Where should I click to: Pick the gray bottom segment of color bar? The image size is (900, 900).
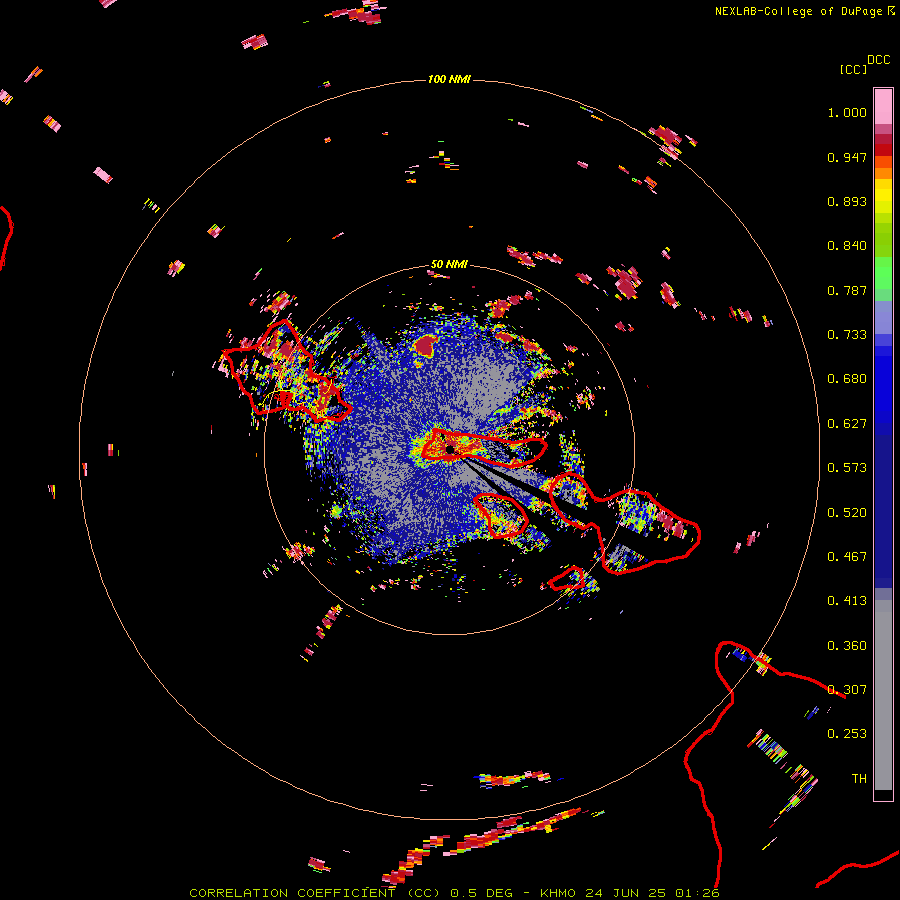pyautogui.click(x=883, y=695)
